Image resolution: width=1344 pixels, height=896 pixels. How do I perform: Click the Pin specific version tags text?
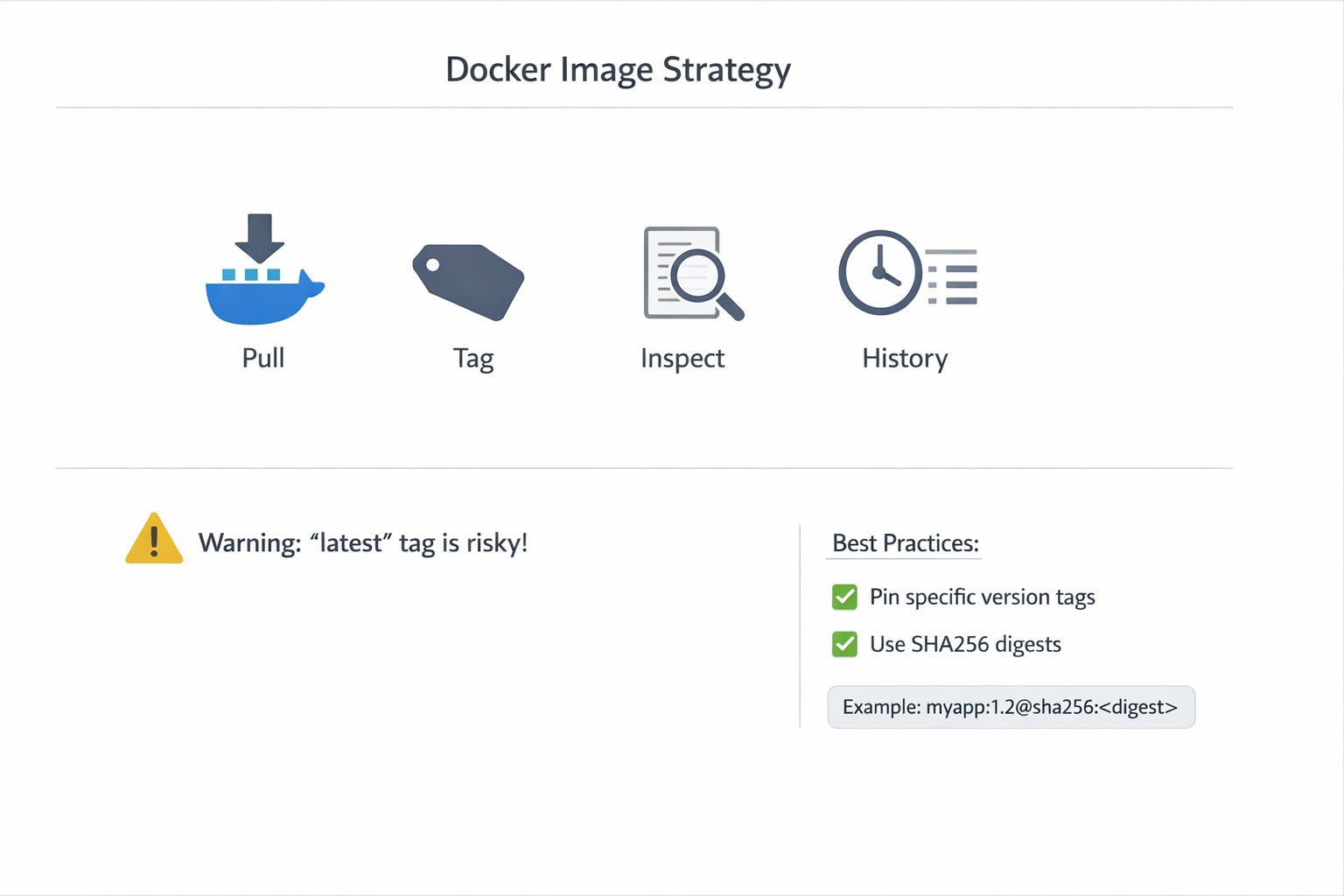pyautogui.click(x=983, y=597)
